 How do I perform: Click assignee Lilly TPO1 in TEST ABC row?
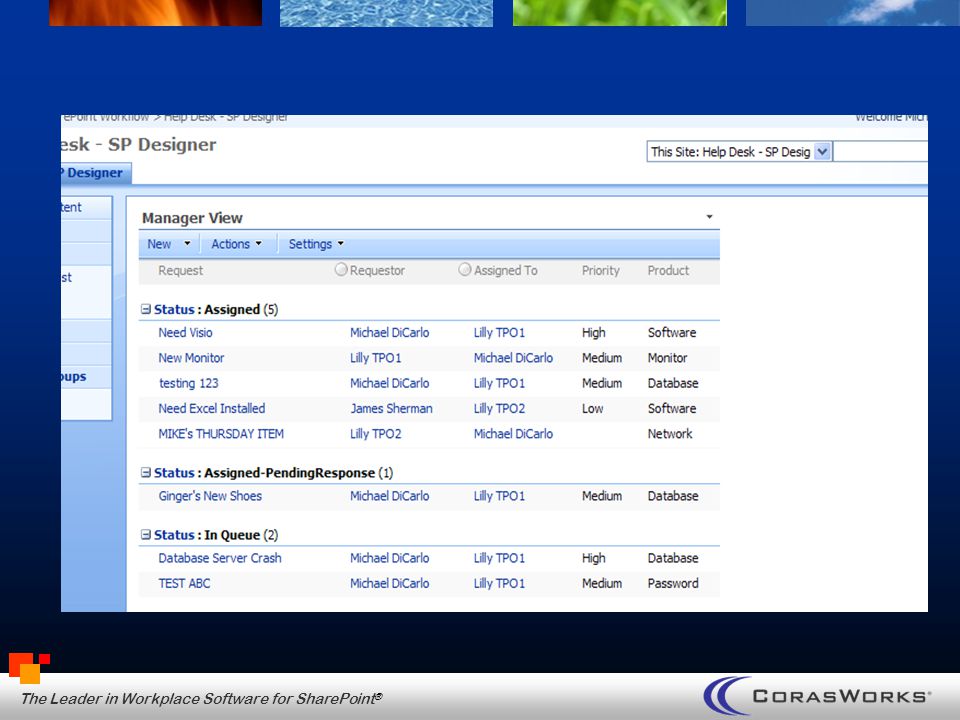499,583
